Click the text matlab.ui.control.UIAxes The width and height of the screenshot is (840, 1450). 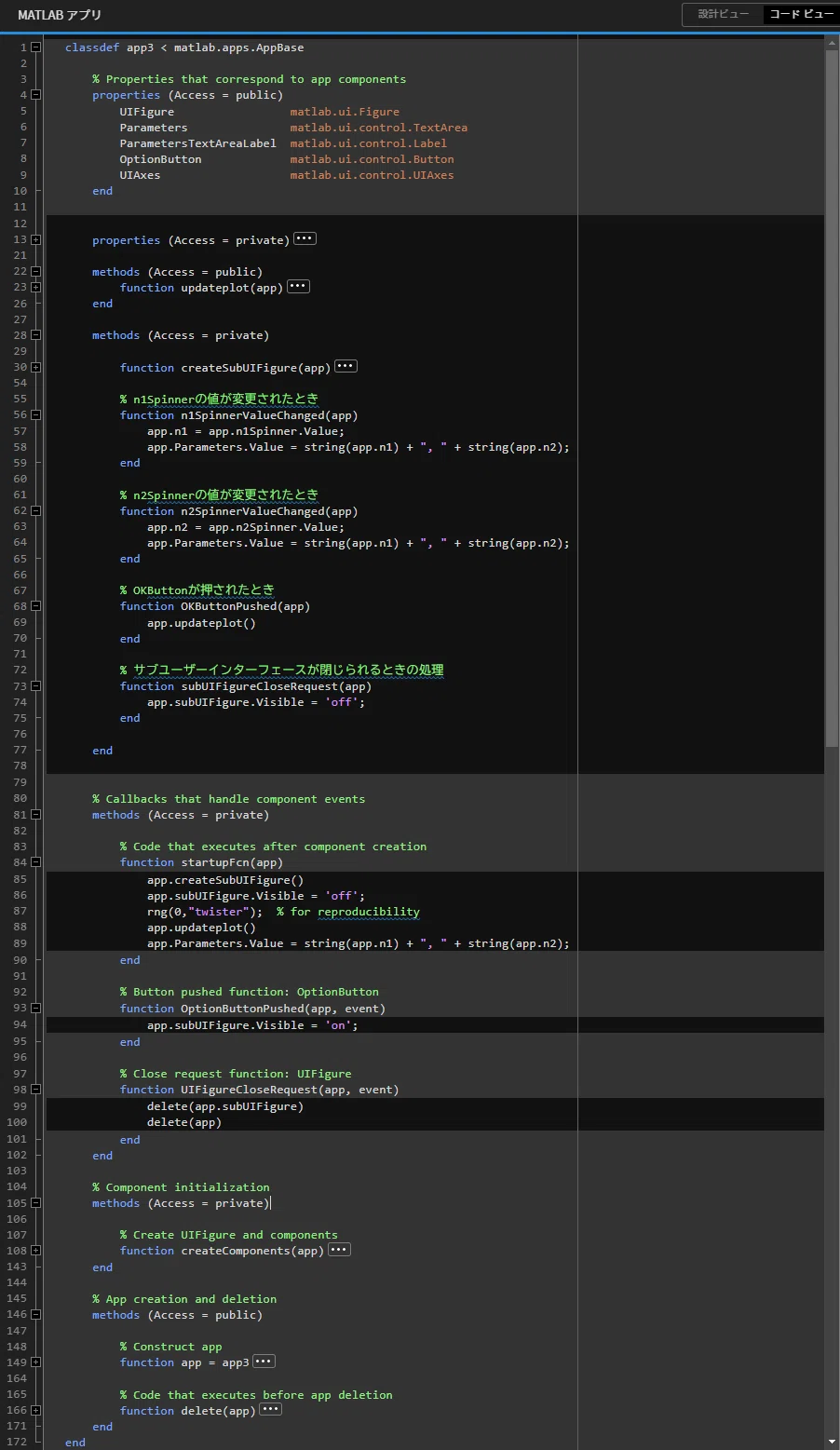click(x=373, y=175)
